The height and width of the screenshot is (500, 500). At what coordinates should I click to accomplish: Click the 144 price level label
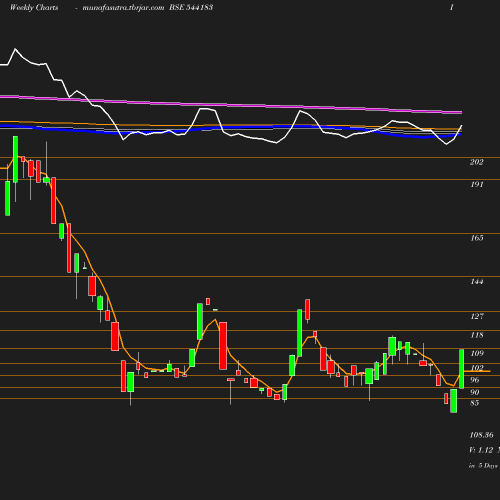pos(477,281)
